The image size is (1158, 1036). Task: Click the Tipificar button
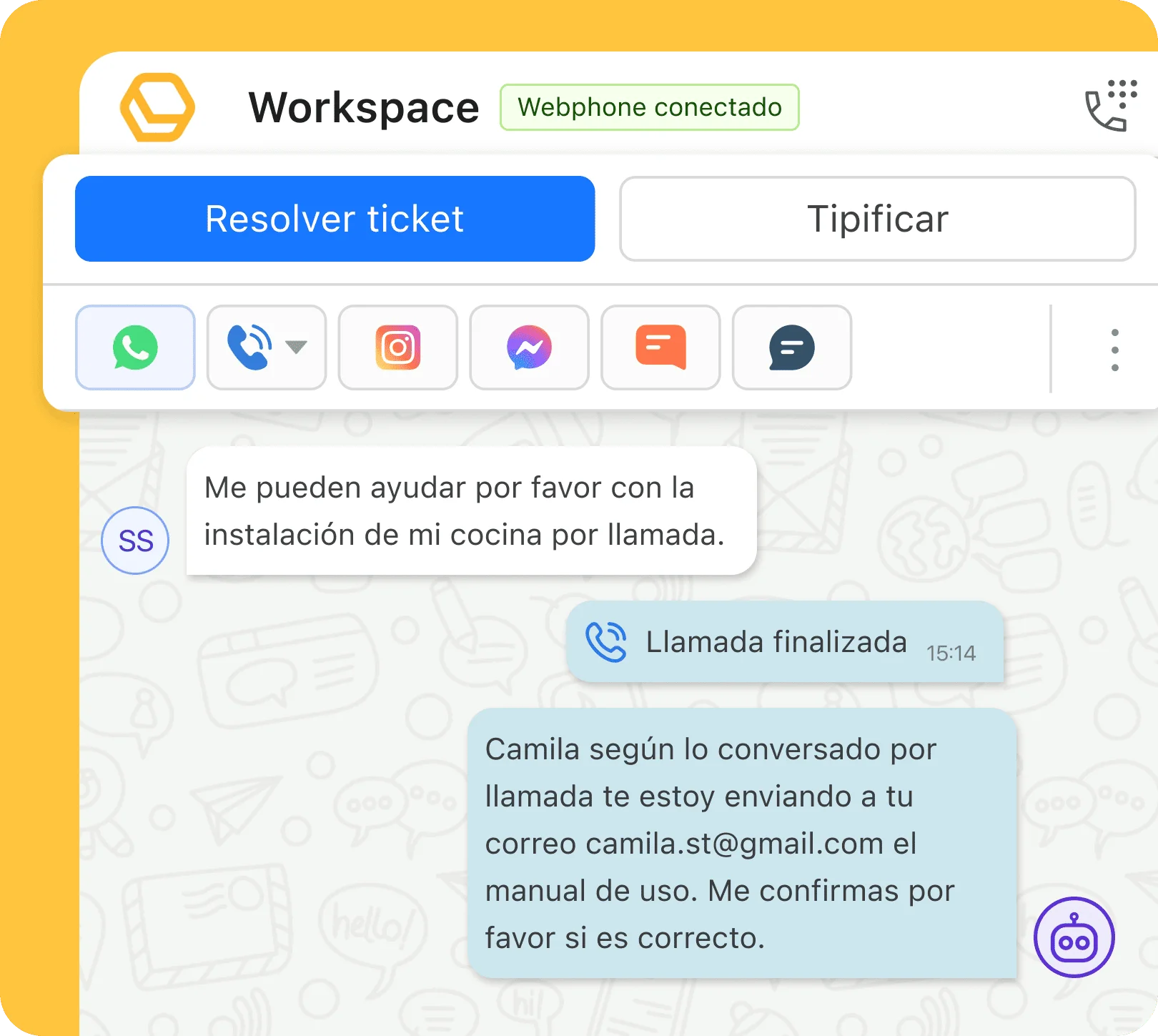pos(877,219)
